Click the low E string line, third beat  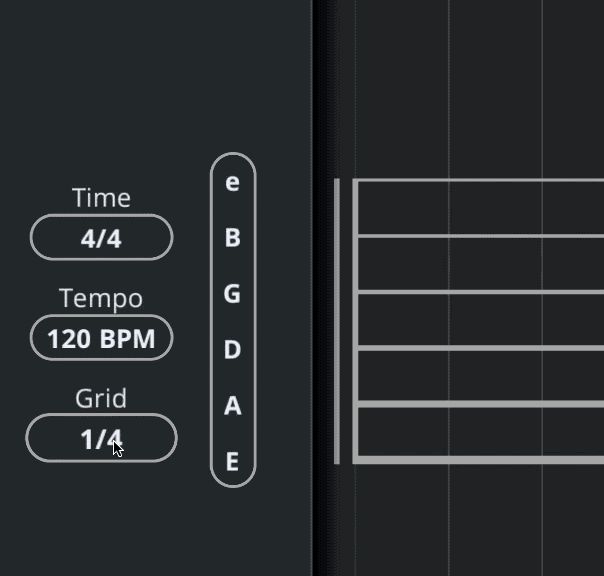click(x=575, y=460)
